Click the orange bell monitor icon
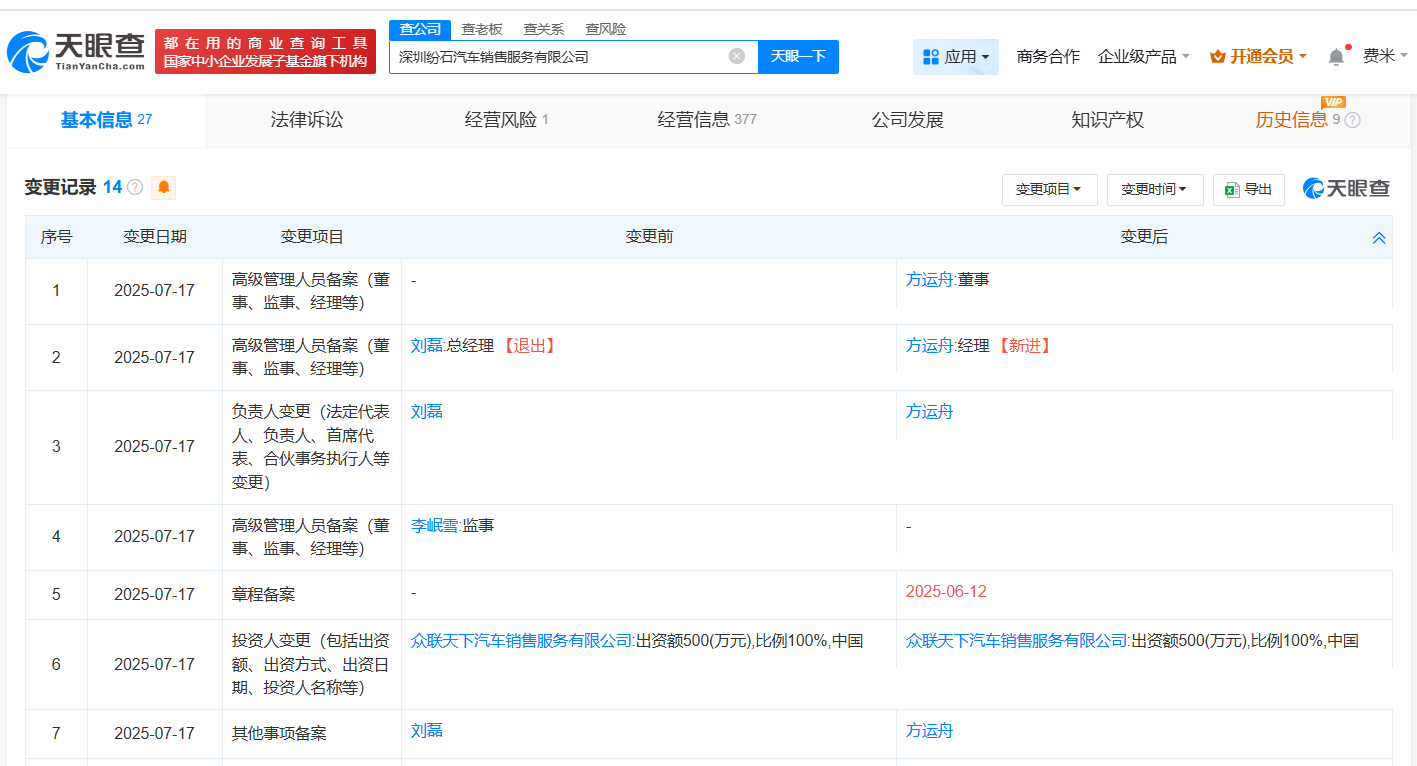Viewport: 1417px width, 766px height. point(164,187)
